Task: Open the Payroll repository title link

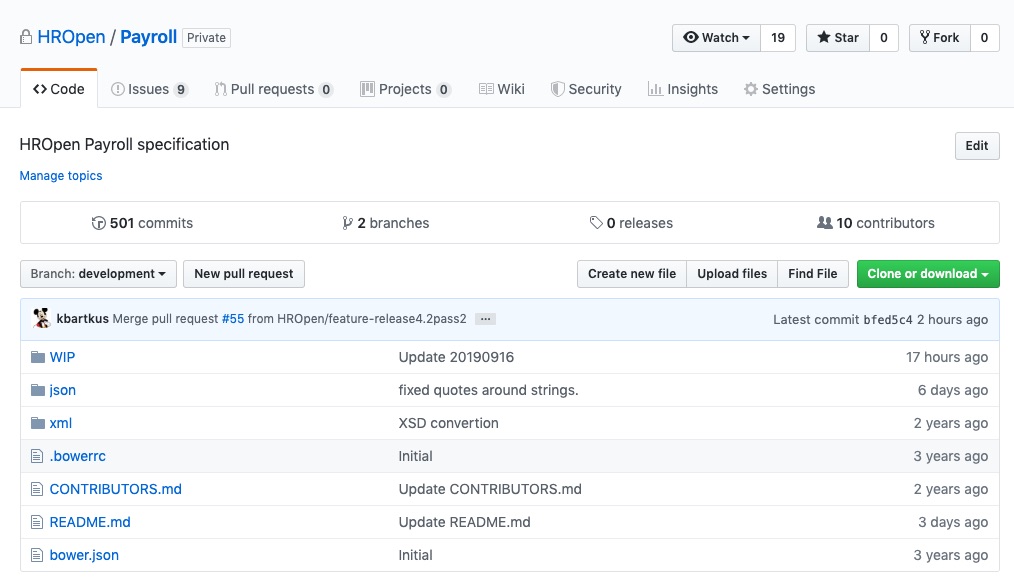Action: coord(149,37)
